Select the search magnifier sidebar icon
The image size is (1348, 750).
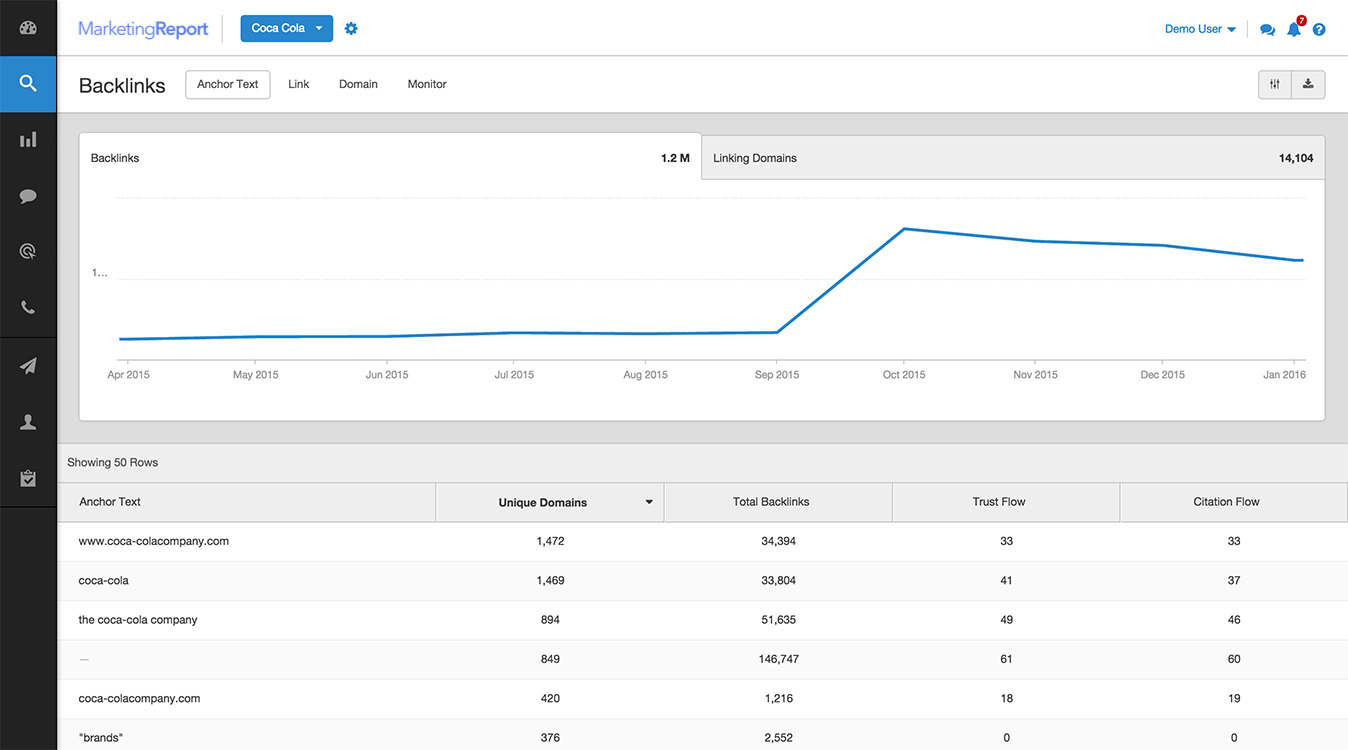pyautogui.click(x=28, y=84)
